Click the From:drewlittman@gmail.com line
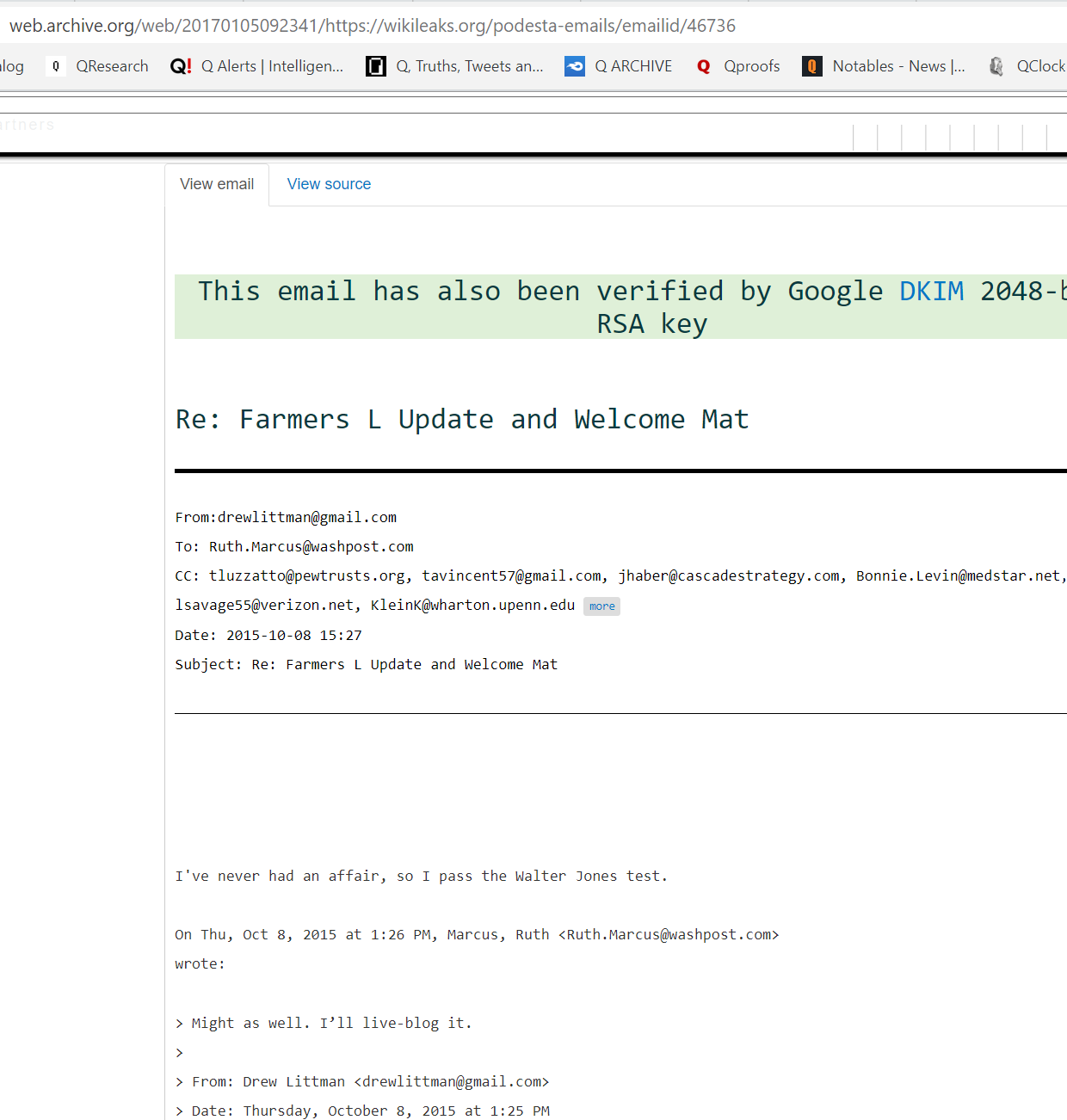Image resolution: width=1067 pixels, height=1120 pixels. [286, 518]
